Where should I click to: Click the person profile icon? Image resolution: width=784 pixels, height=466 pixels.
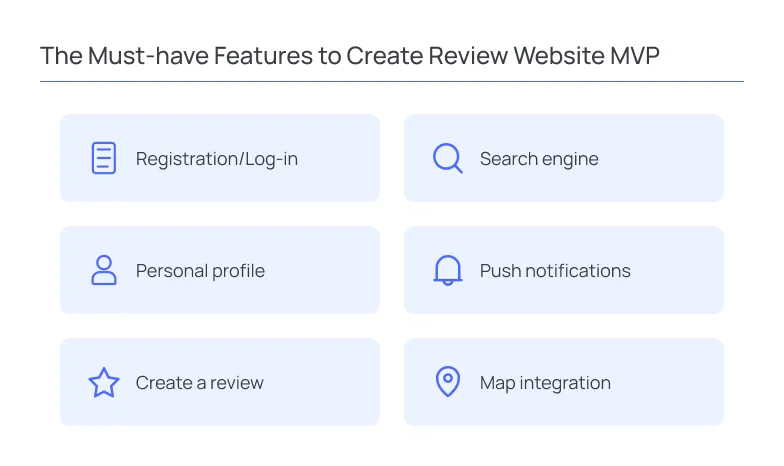click(x=104, y=270)
